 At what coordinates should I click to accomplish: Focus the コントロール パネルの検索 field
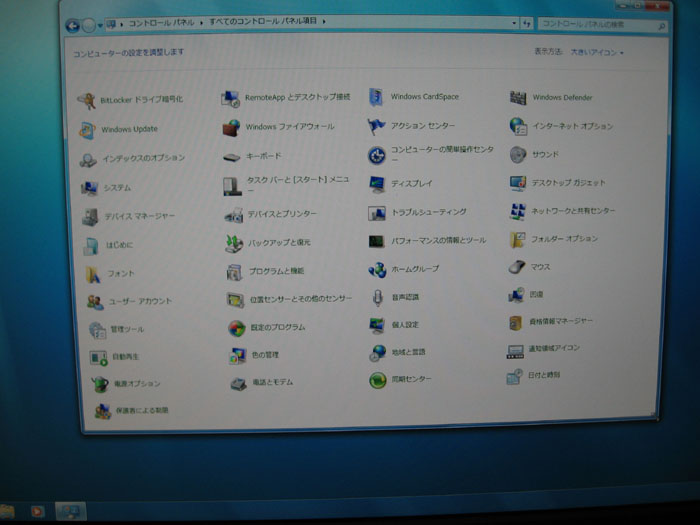pos(603,25)
